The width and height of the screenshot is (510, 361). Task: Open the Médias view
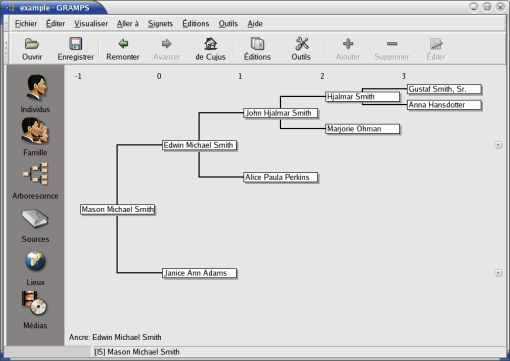pyautogui.click(x=35, y=310)
